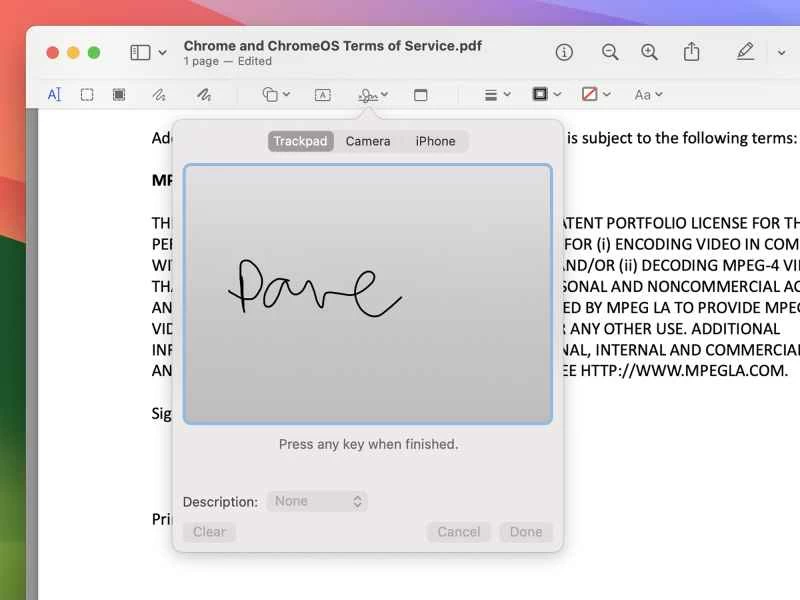Select the Text selection tool
The width and height of the screenshot is (800, 600).
point(55,94)
